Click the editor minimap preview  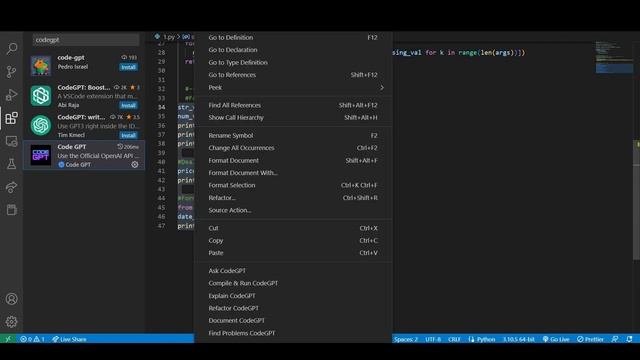point(614,57)
